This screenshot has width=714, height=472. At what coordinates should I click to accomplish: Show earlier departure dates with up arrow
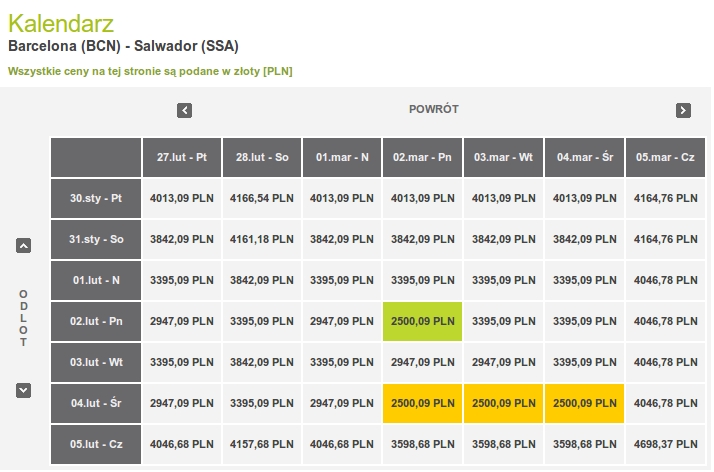click(x=24, y=246)
